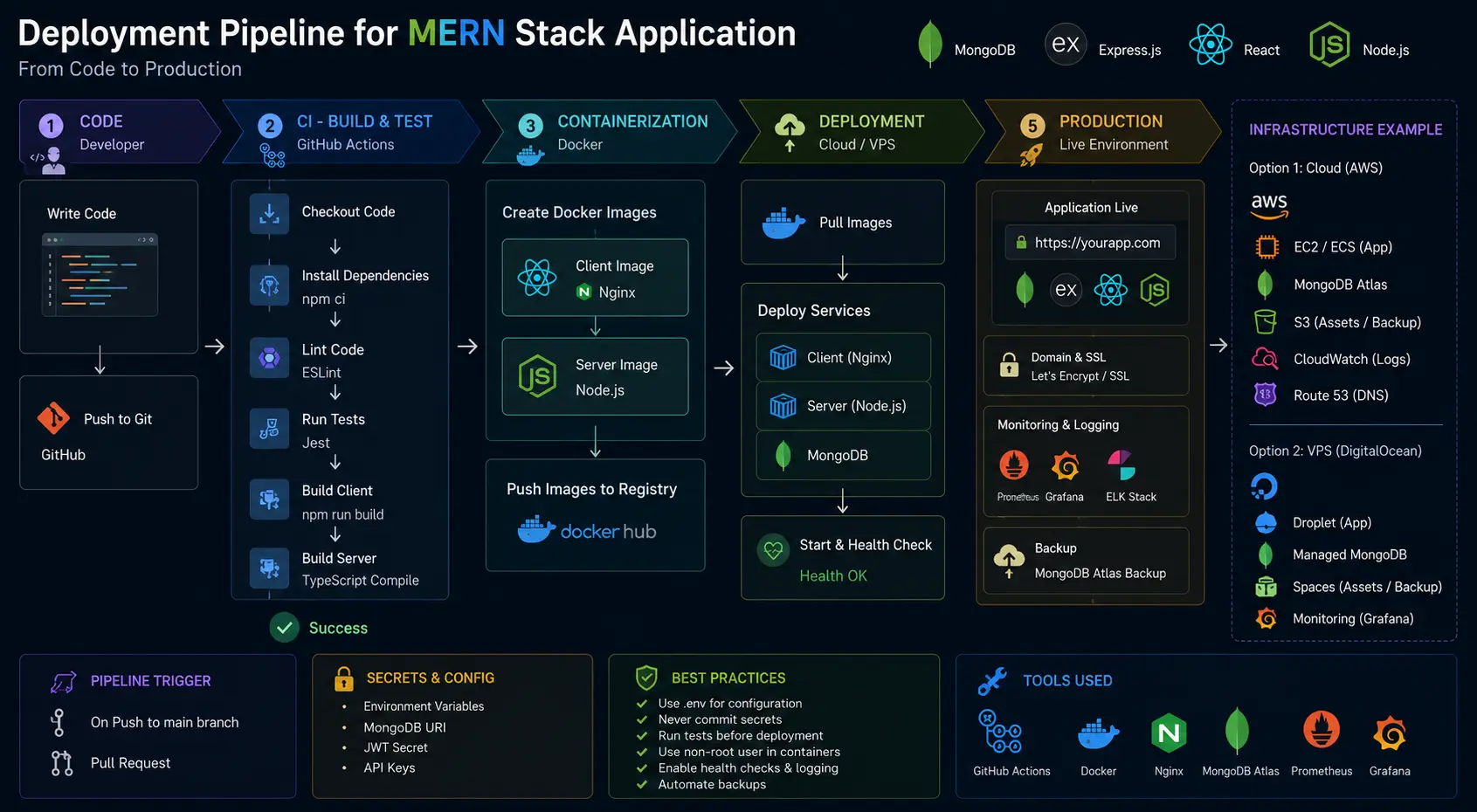The height and width of the screenshot is (812, 1477).
Task: Click the MongoDB URI list item
Action: coord(404,727)
